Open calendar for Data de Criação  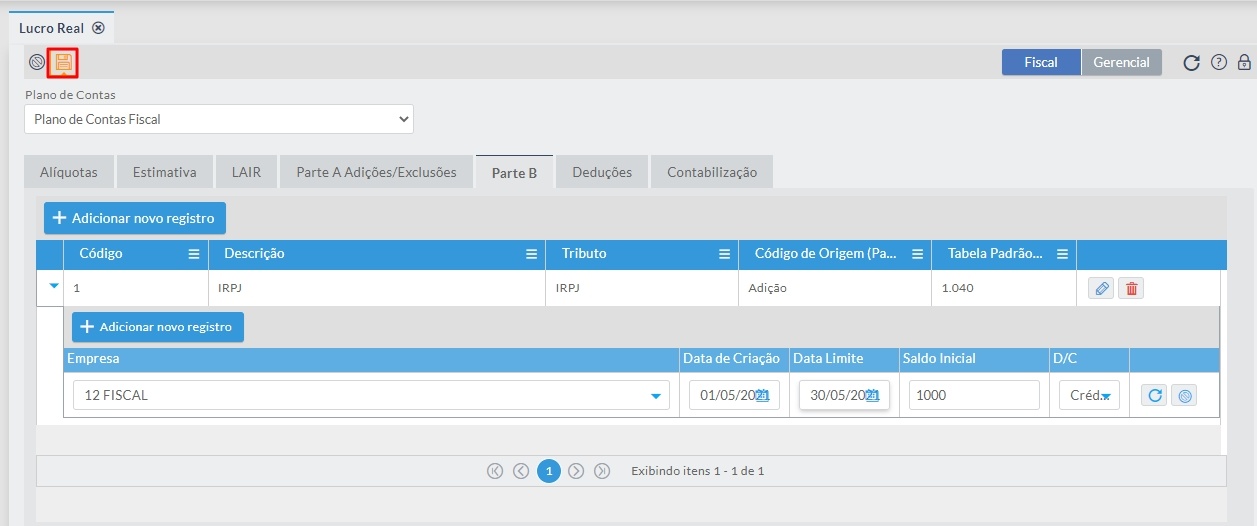[x=762, y=396]
